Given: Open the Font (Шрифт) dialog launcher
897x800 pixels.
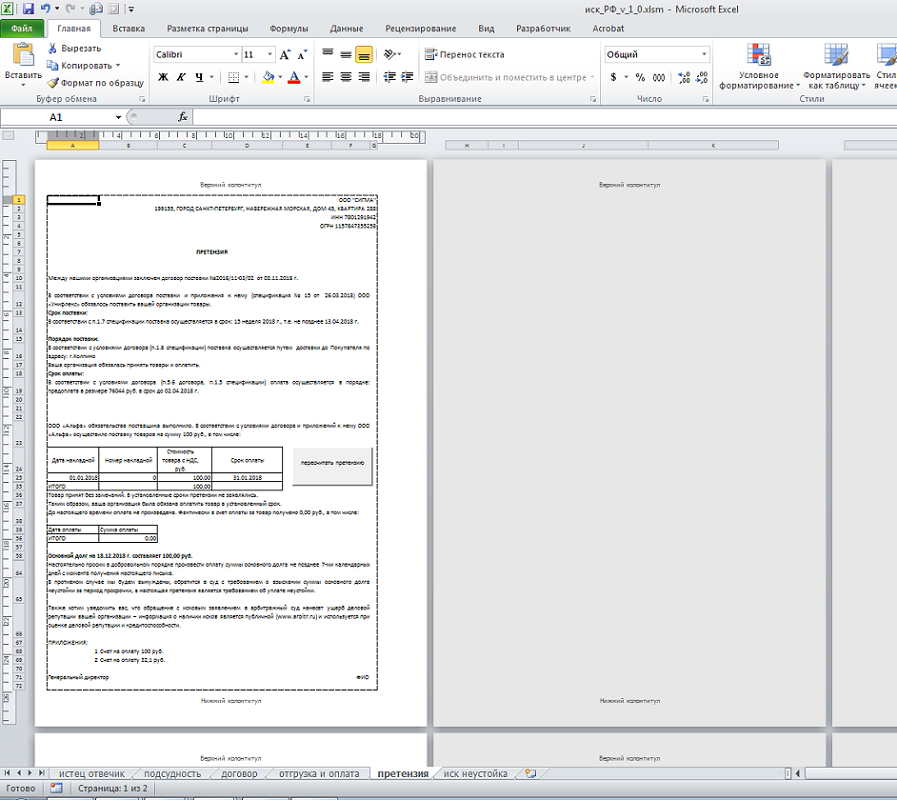Looking at the screenshot, I should point(307,99).
